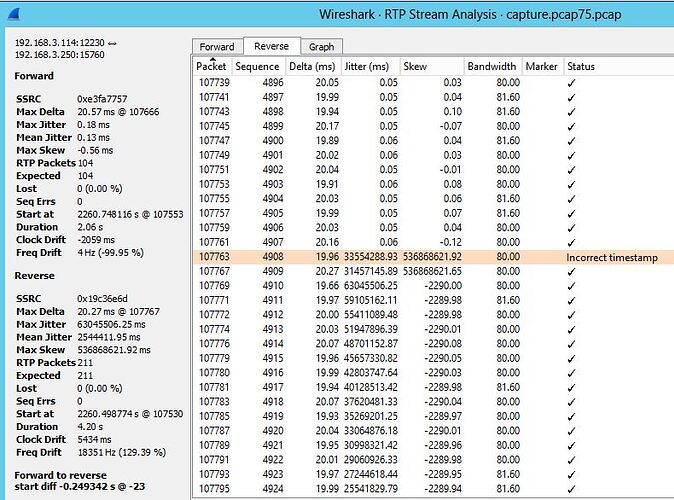The image size is (674, 500).
Task: Select packet 107763 in the highlighted row
Action: tap(214, 257)
